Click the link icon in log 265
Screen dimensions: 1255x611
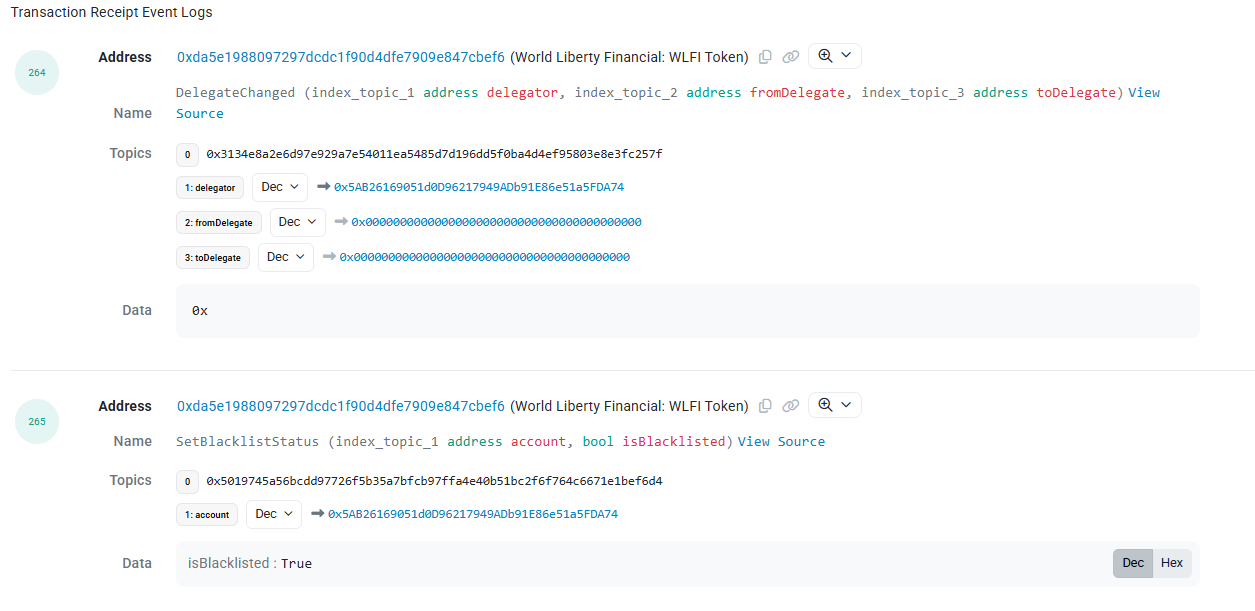(790, 406)
